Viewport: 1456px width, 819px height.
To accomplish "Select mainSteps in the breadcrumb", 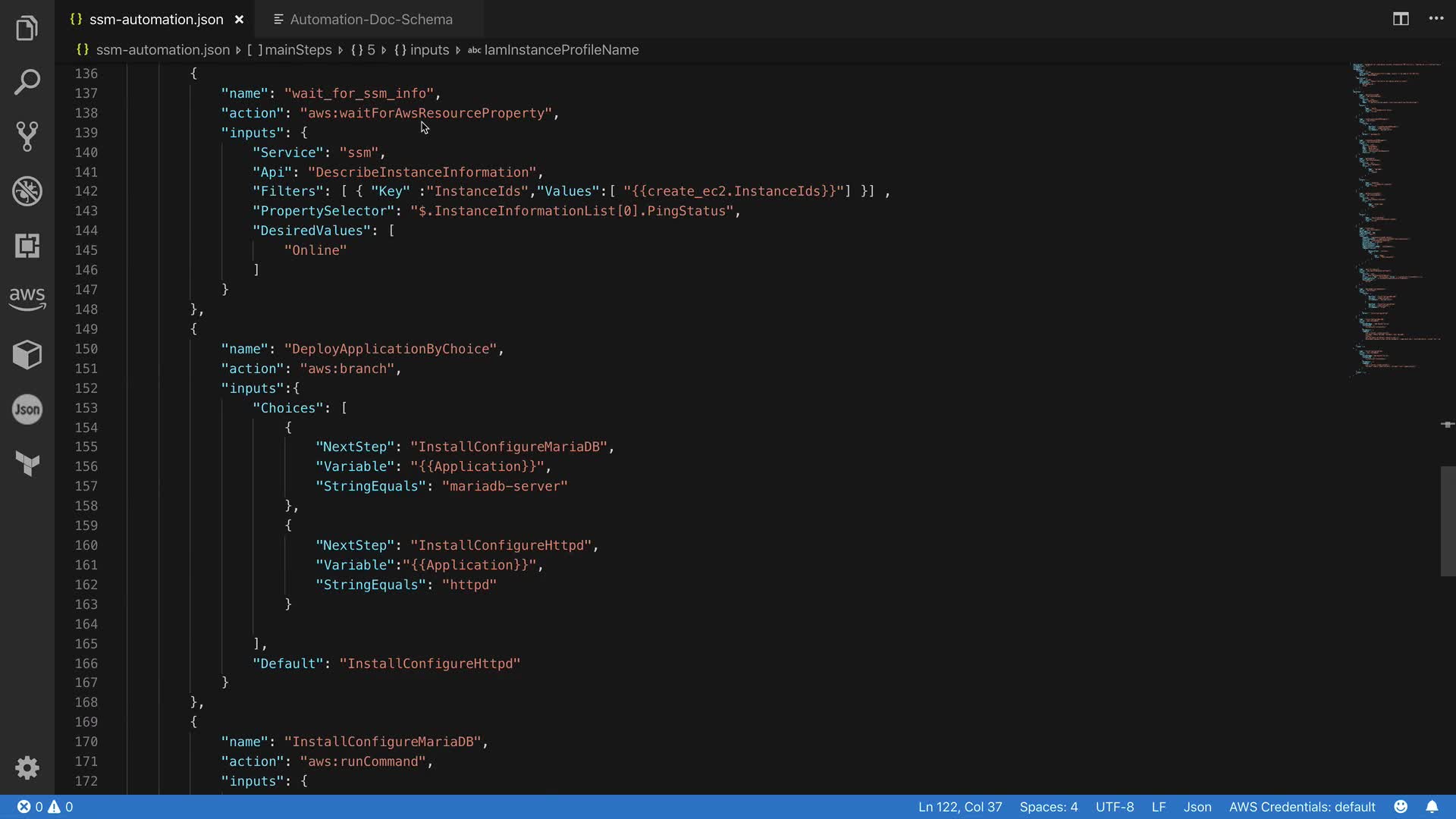I will (x=298, y=50).
